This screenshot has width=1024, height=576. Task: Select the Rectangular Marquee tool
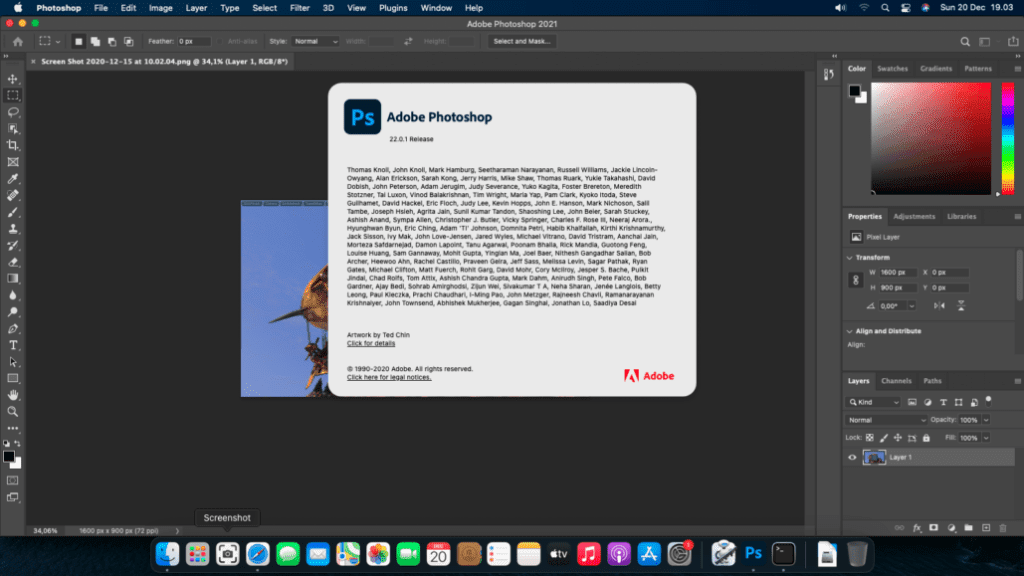pos(12,95)
